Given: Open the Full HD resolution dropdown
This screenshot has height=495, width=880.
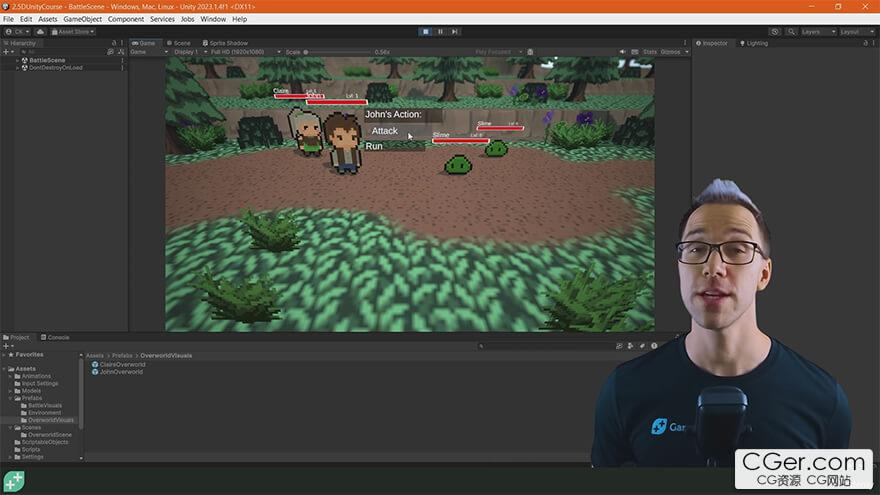Looking at the screenshot, I should 245,52.
